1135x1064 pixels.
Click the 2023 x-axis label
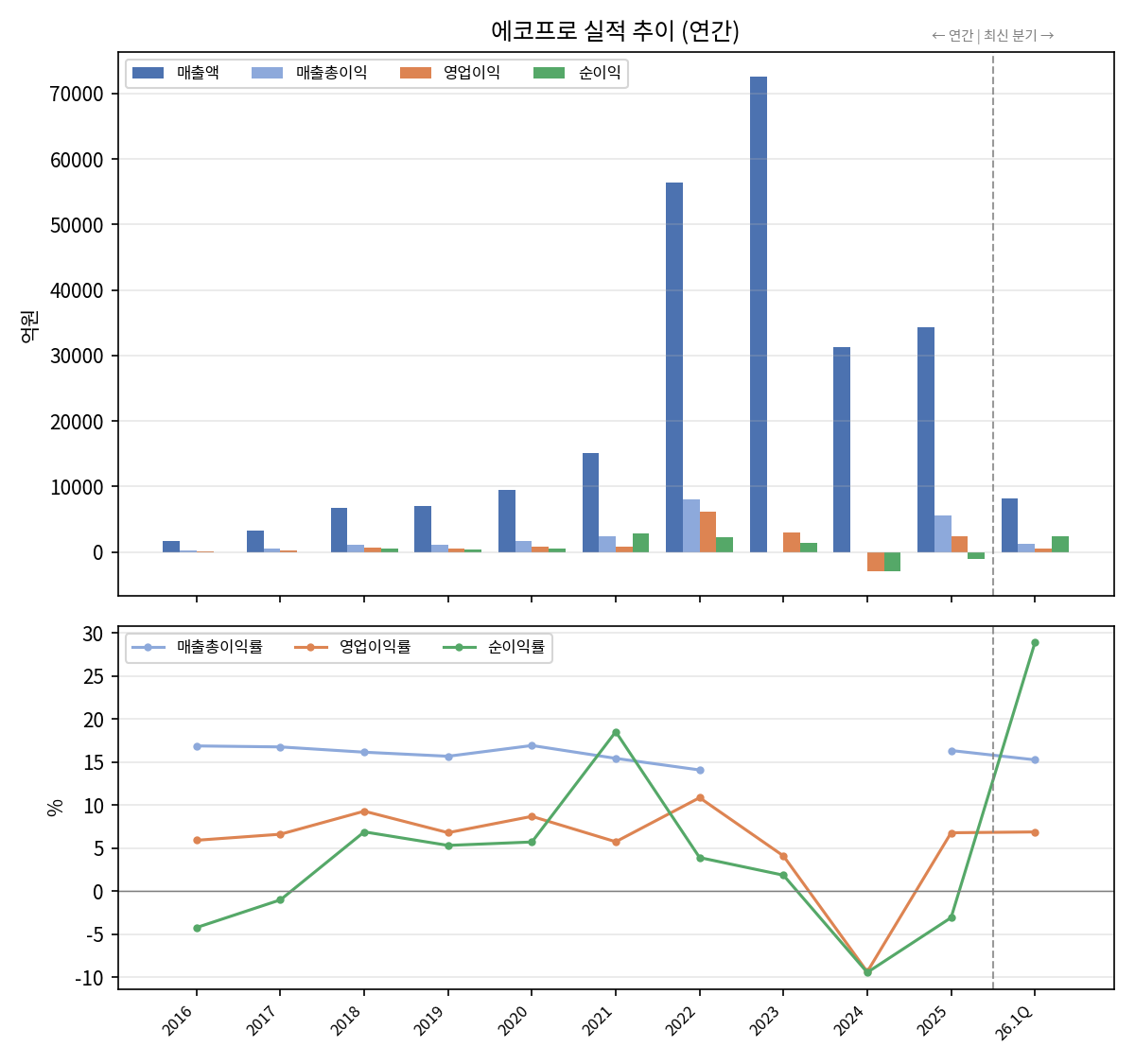click(x=765, y=1020)
